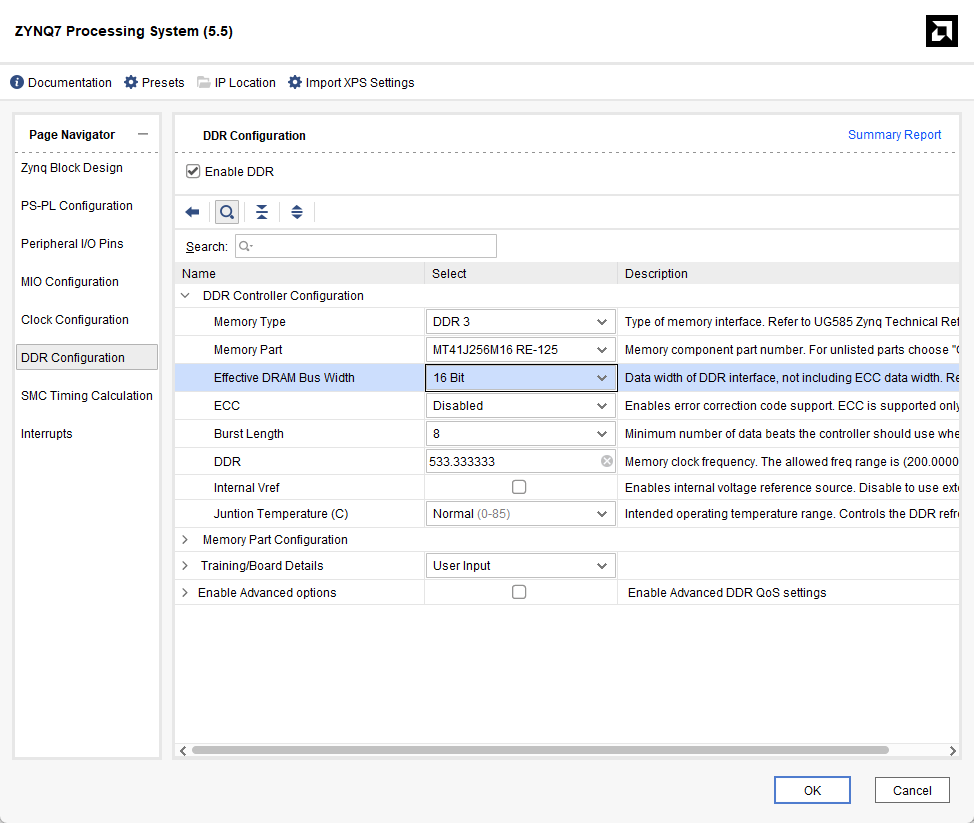Uncheck the Enable DDR checkbox
974x823 pixels.
tap(193, 171)
